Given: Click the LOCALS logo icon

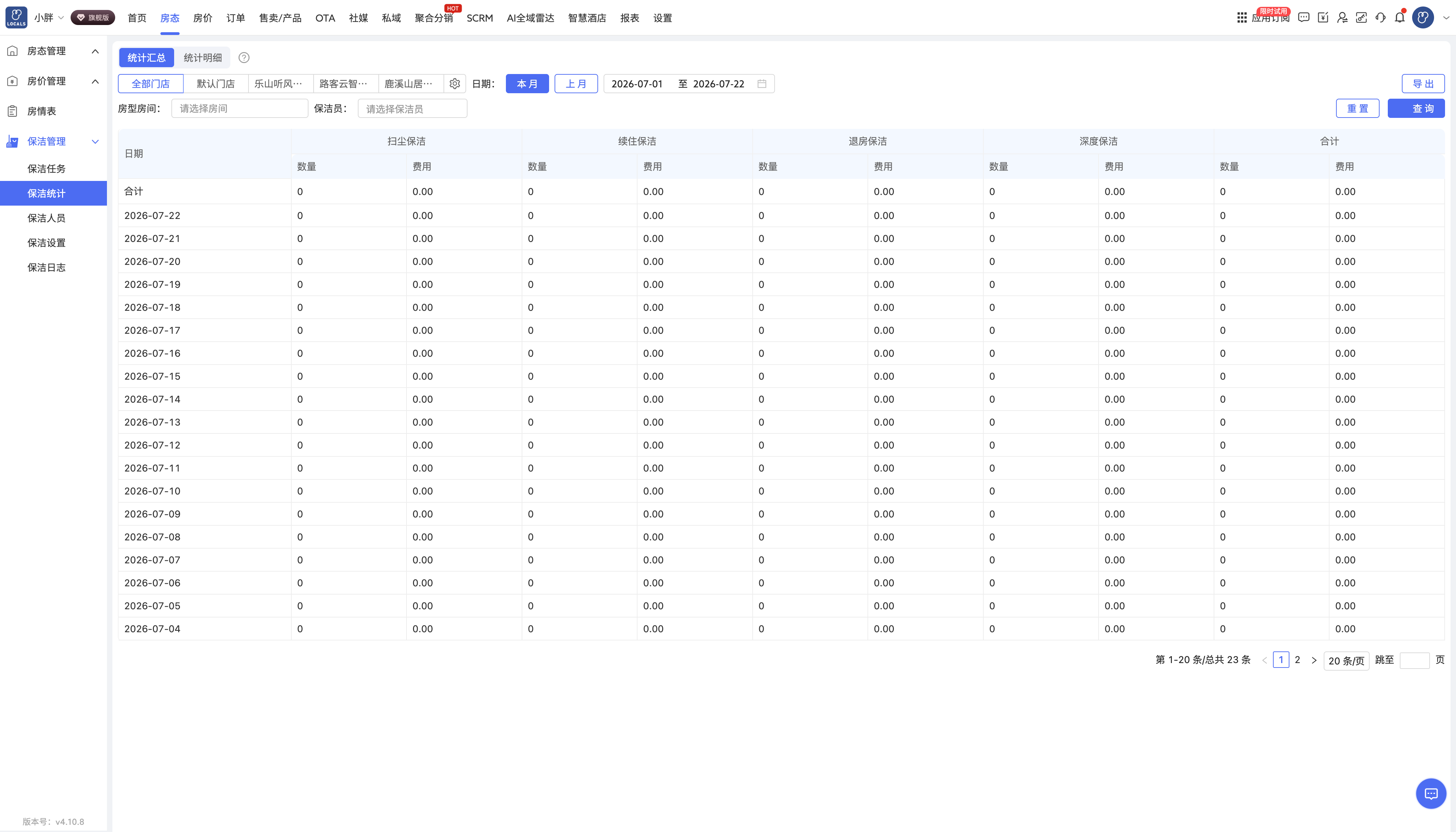Looking at the screenshot, I should 16,18.
